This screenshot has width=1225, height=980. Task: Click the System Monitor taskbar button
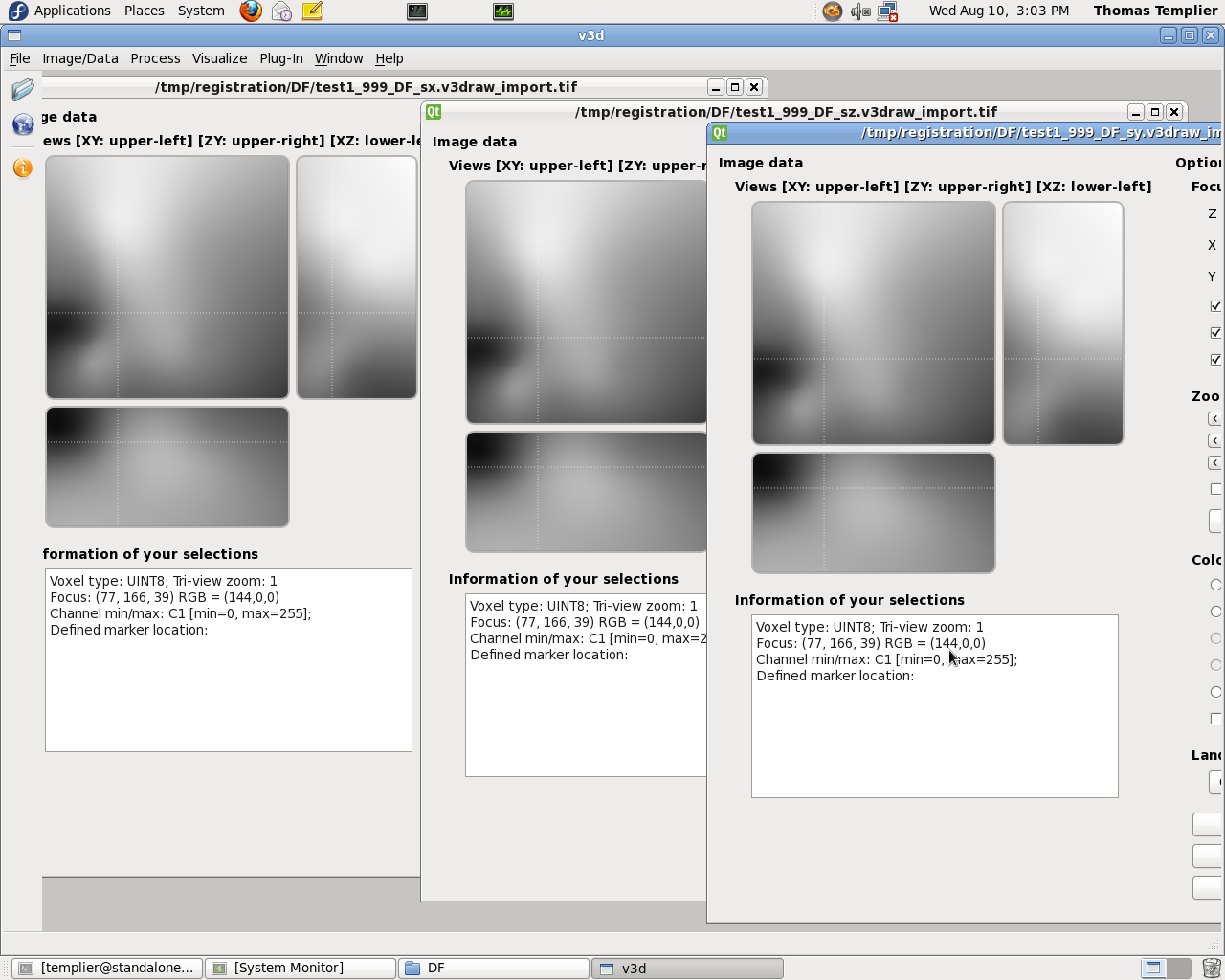pos(301,968)
